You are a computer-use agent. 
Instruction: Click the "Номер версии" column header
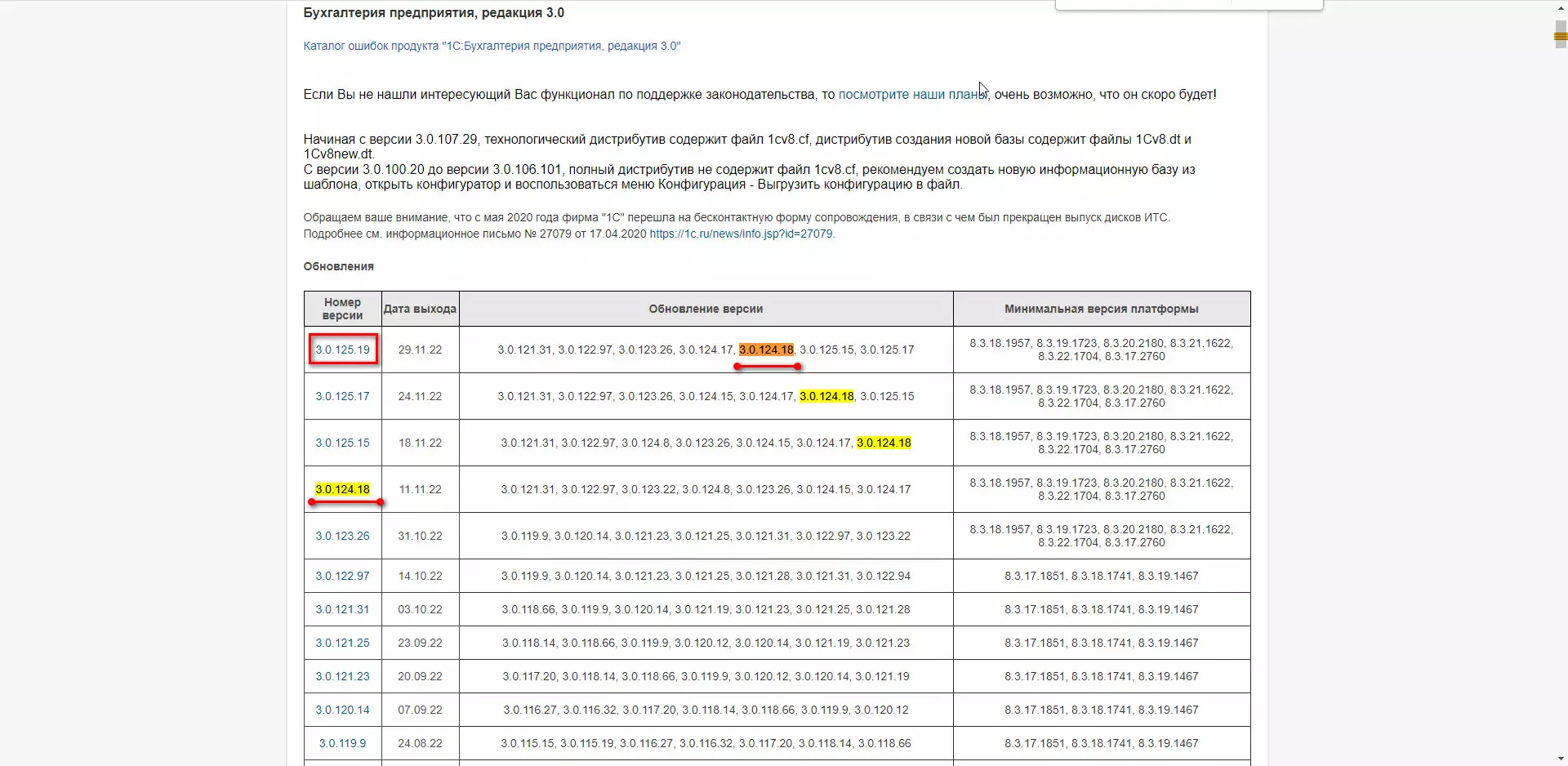click(x=342, y=309)
